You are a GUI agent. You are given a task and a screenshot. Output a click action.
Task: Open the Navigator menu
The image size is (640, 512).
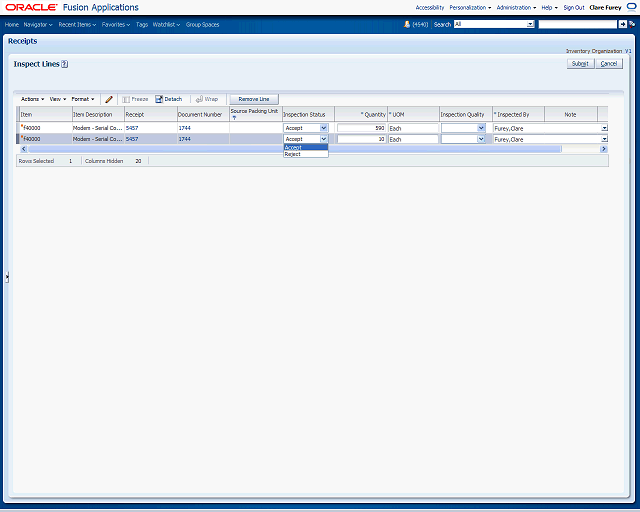tap(38, 24)
